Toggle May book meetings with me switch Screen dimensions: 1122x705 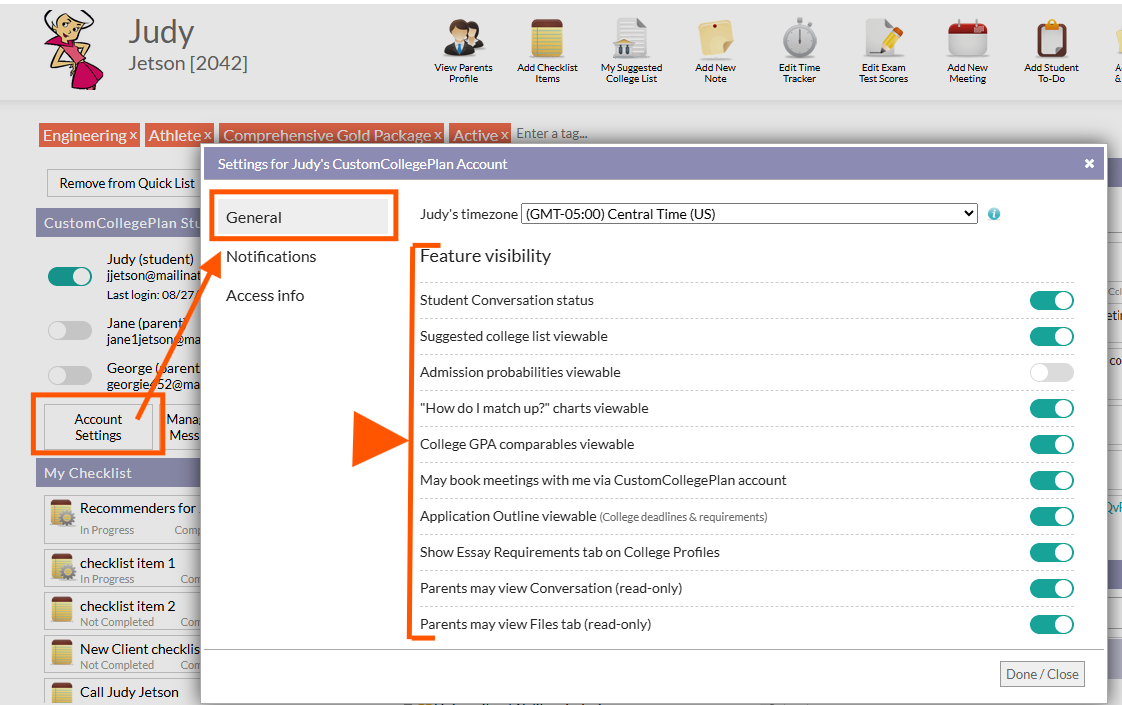pyautogui.click(x=1052, y=480)
